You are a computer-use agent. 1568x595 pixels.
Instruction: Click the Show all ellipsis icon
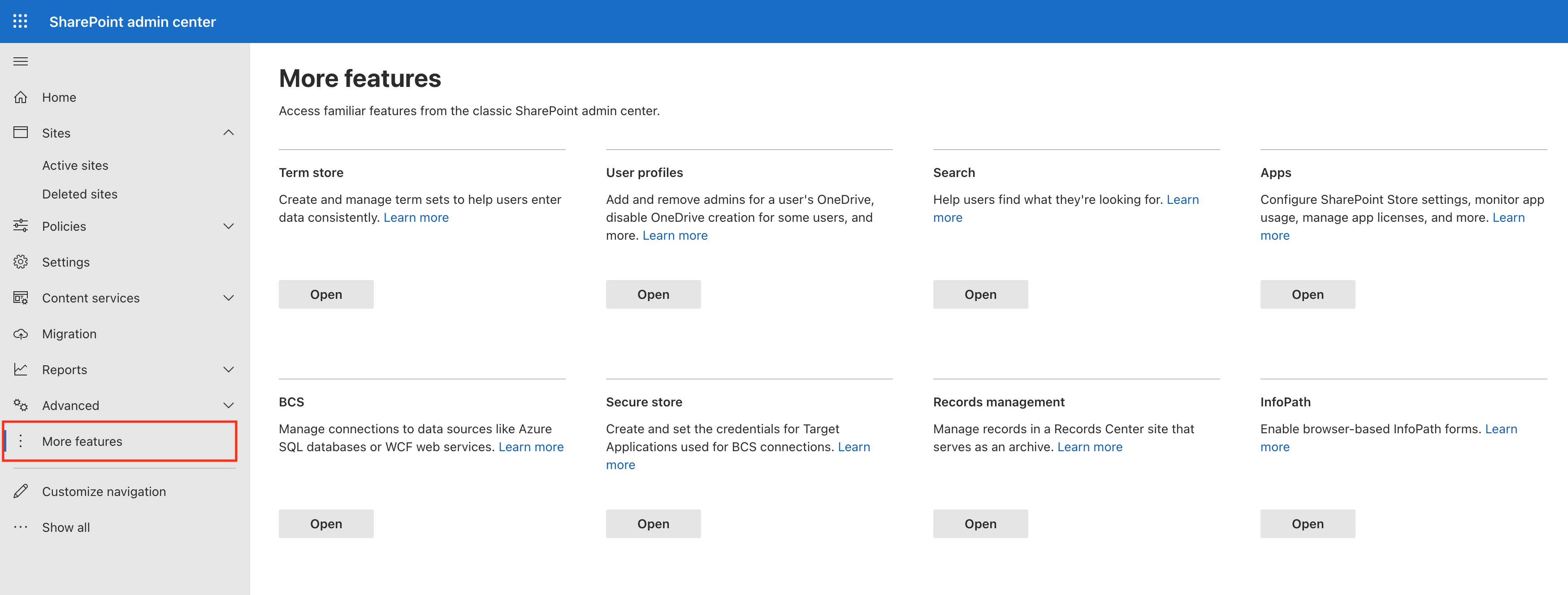(21, 527)
